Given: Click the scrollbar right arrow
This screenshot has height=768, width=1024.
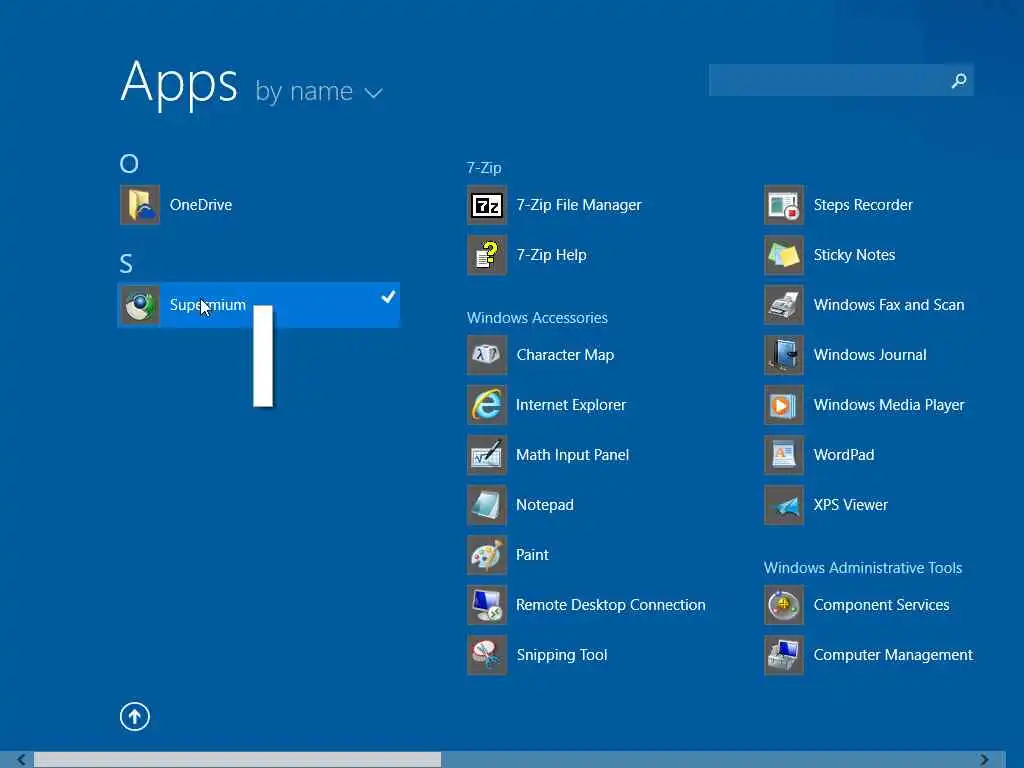Looking at the screenshot, I should point(984,760).
